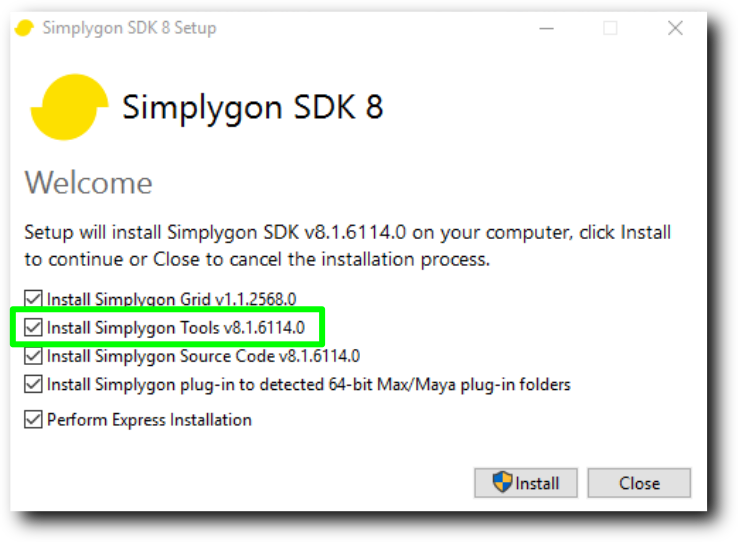Start installation with the Install button
The width and height of the screenshot is (738, 542).
pos(526,483)
